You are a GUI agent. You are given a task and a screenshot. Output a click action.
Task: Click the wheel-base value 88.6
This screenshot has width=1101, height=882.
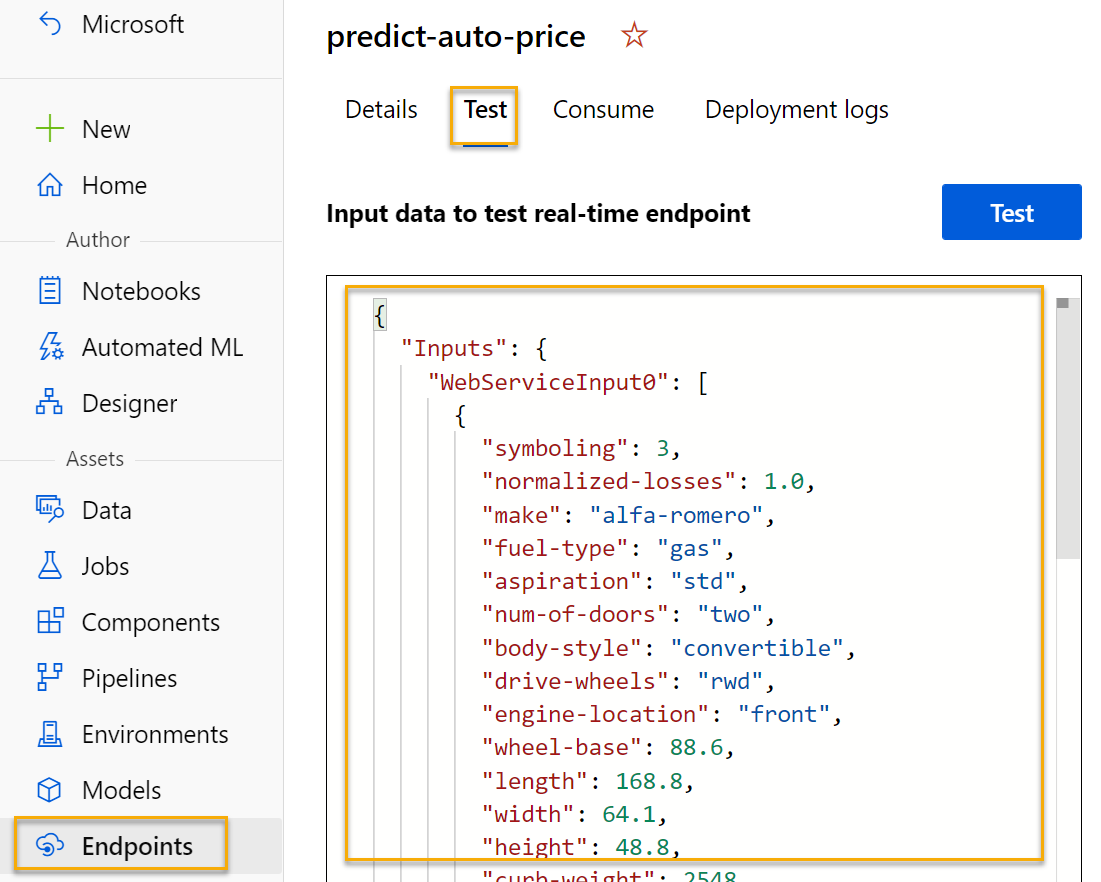[x=697, y=747]
